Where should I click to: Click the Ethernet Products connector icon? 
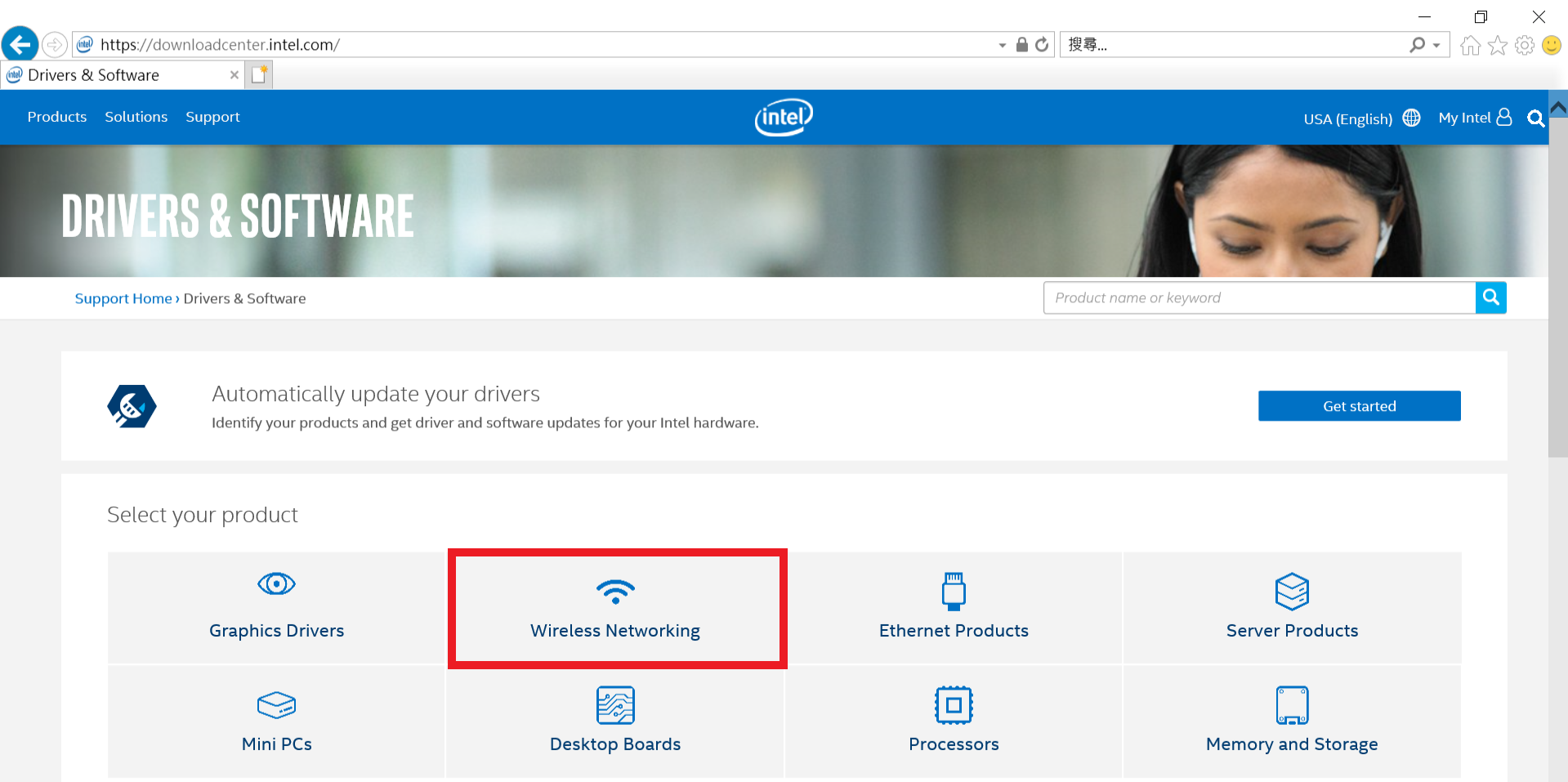(954, 592)
